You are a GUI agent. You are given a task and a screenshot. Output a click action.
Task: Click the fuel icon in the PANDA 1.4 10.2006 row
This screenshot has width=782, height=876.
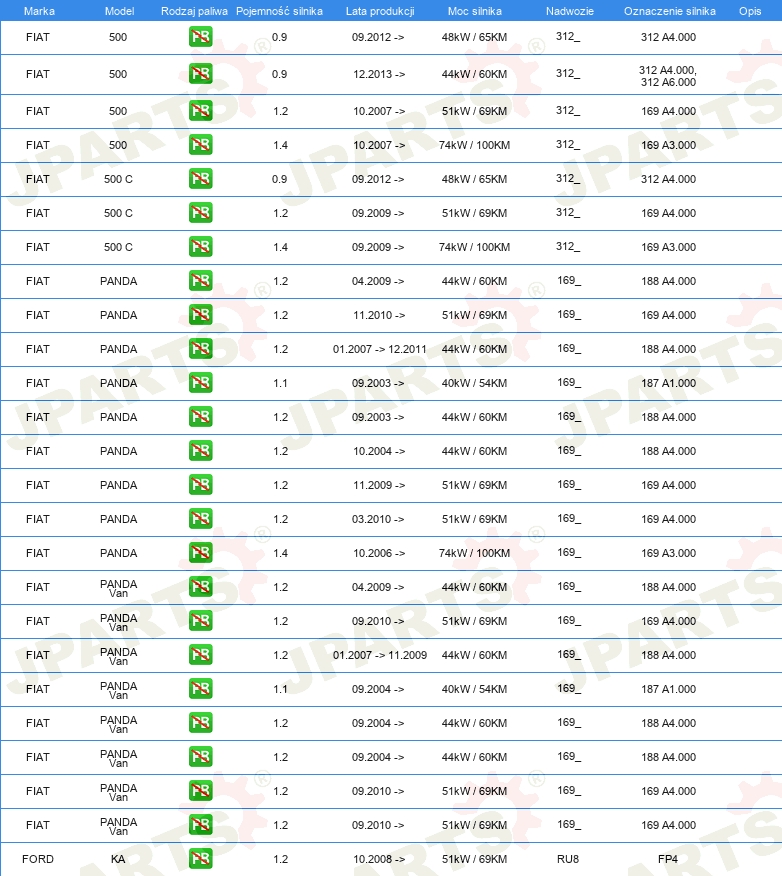201,553
